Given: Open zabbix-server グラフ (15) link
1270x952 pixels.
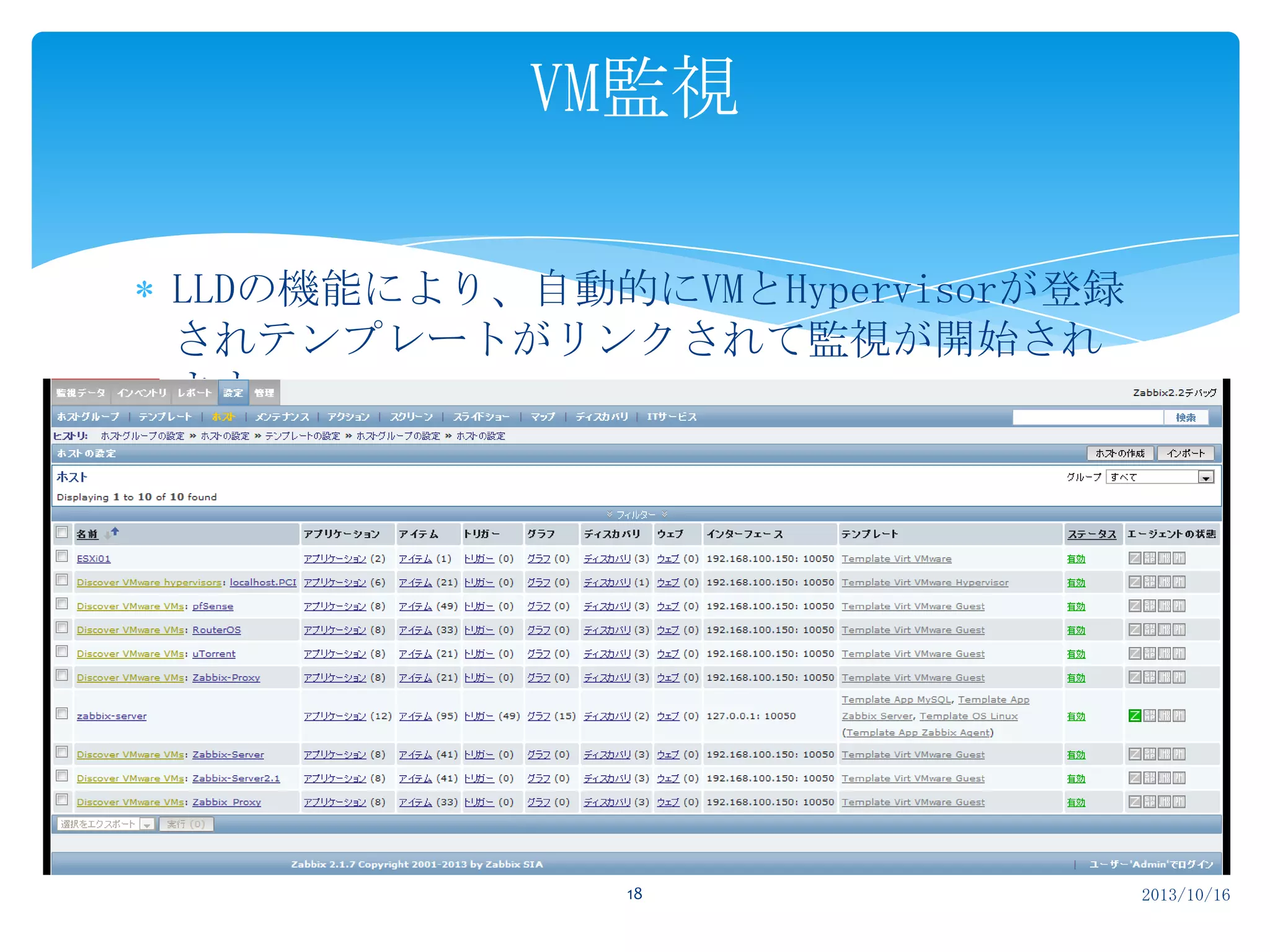Looking at the screenshot, I should (539, 716).
